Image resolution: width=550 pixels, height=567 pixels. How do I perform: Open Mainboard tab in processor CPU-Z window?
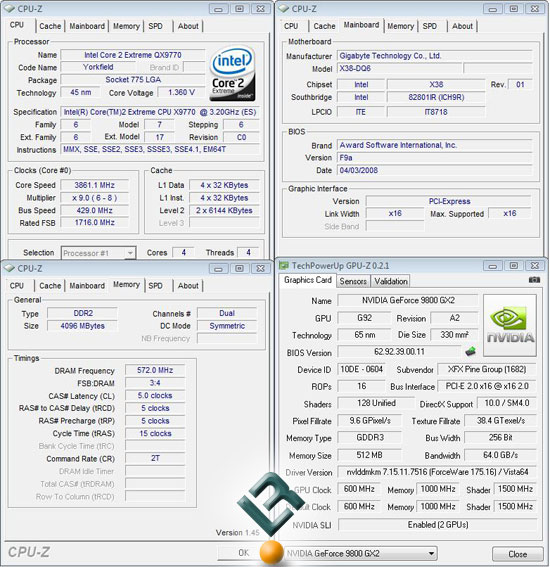87,26
